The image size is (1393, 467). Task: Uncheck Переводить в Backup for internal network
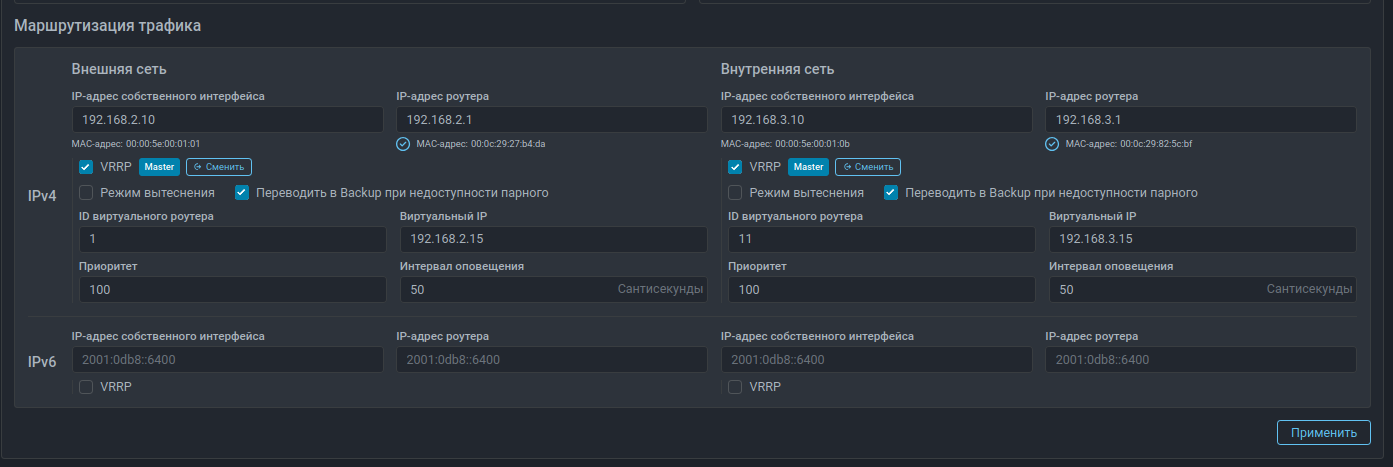click(x=891, y=193)
